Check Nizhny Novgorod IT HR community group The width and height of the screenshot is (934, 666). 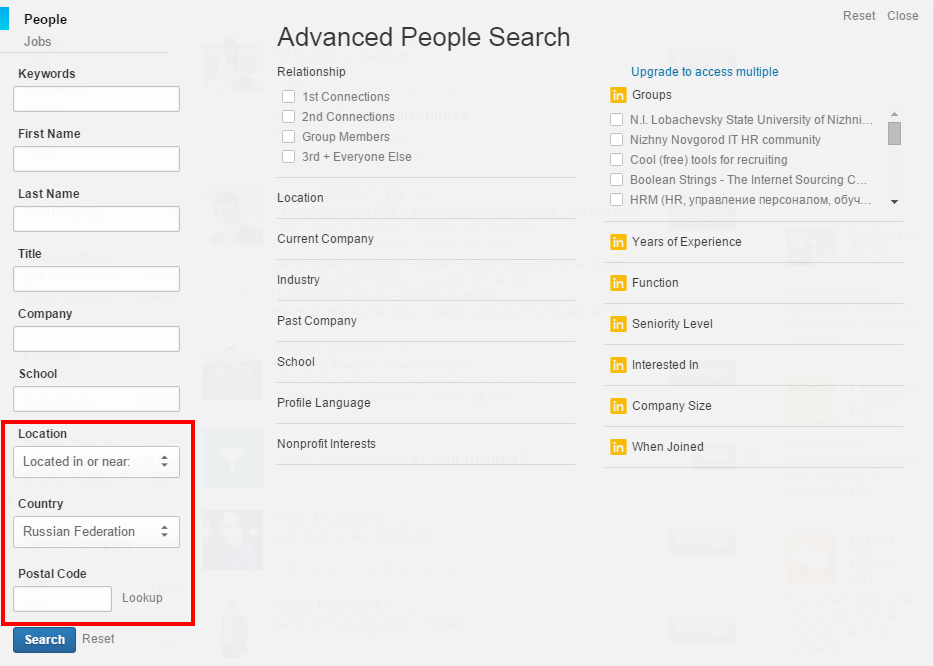(x=617, y=140)
